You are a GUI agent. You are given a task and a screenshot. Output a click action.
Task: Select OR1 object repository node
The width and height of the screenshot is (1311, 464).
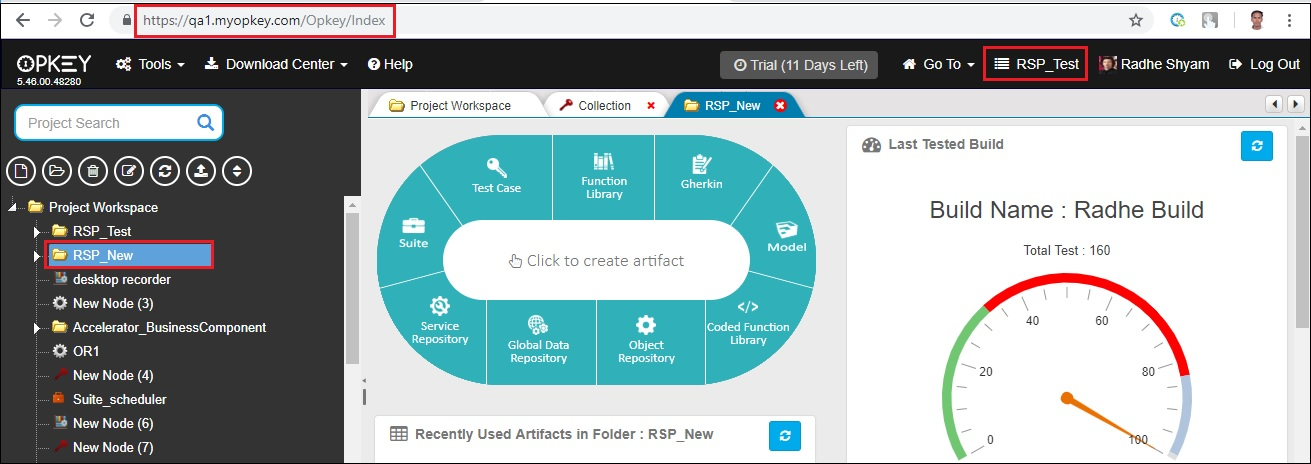tap(75, 351)
